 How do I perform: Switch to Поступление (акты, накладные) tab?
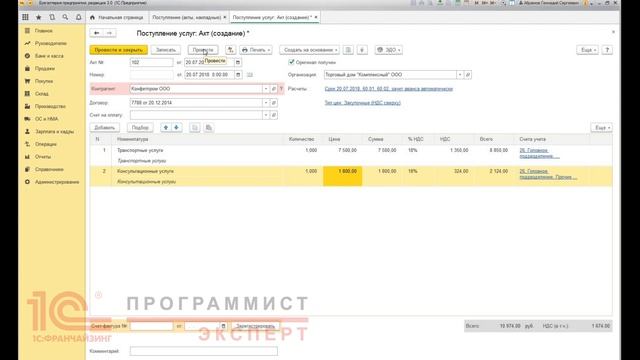click(189, 17)
